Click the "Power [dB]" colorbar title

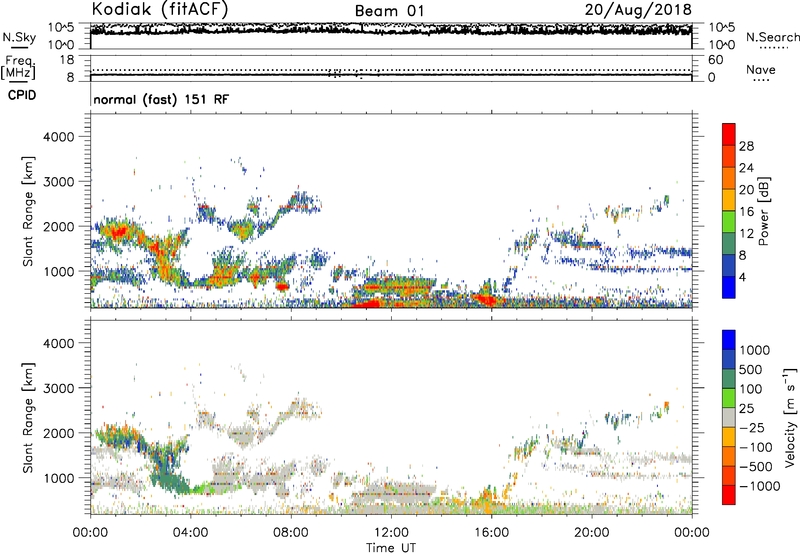coord(764,211)
